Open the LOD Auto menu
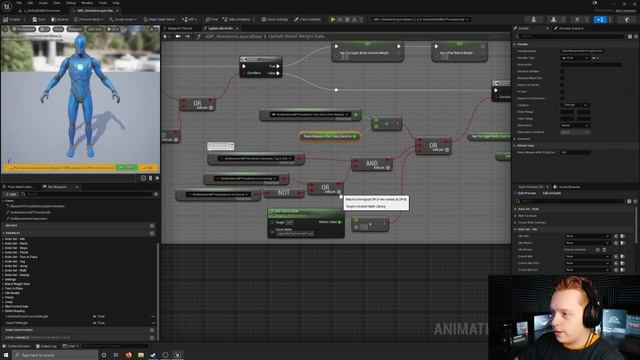The height and width of the screenshot is (360, 640). coord(95,29)
